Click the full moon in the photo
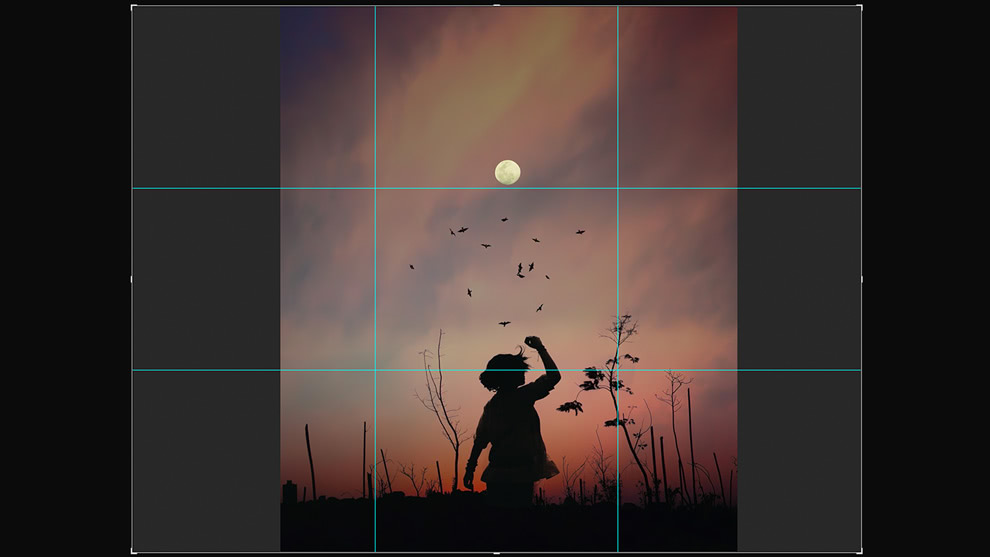 point(507,172)
